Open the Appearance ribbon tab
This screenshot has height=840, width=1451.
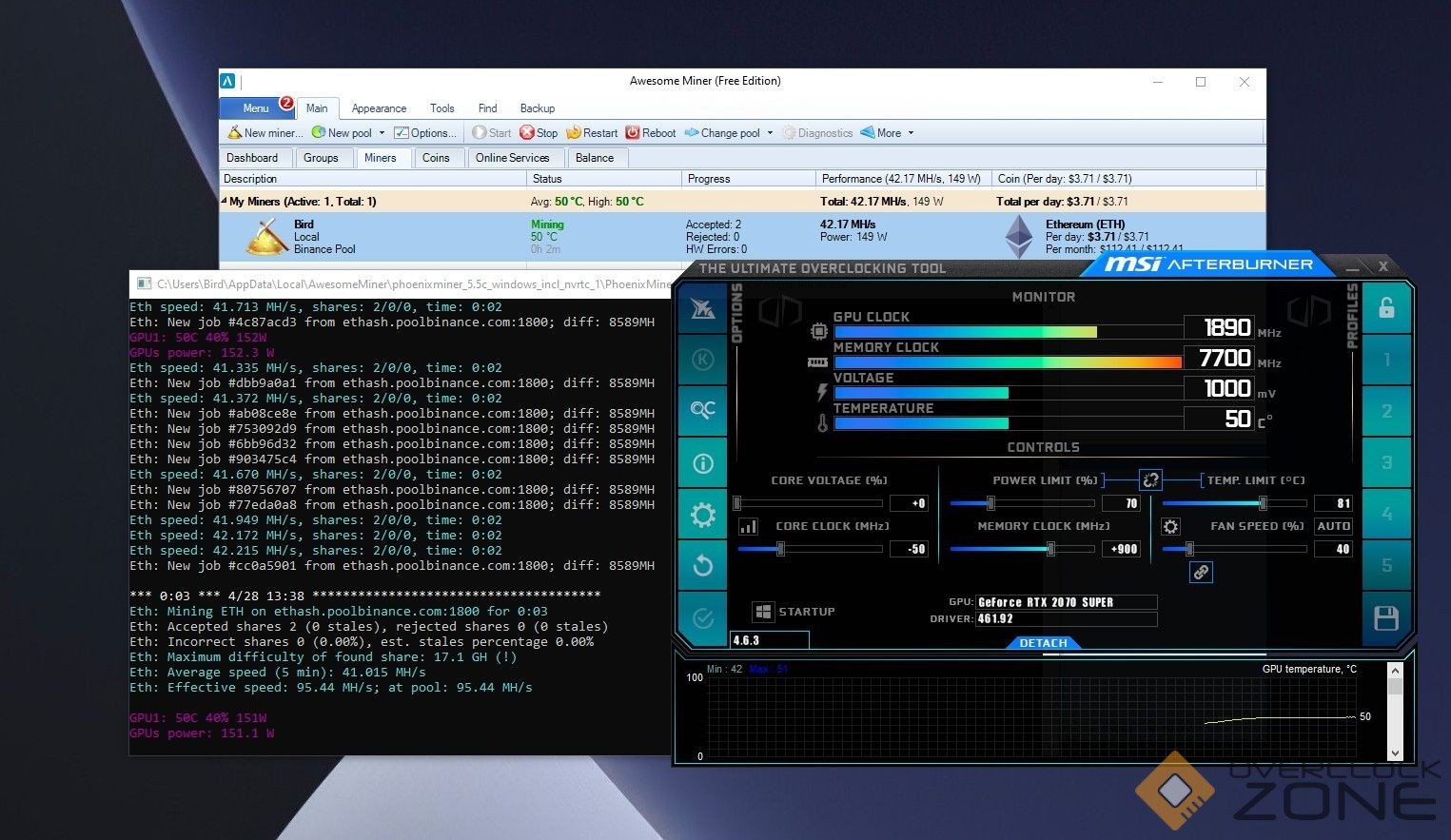tap(379, 108)
